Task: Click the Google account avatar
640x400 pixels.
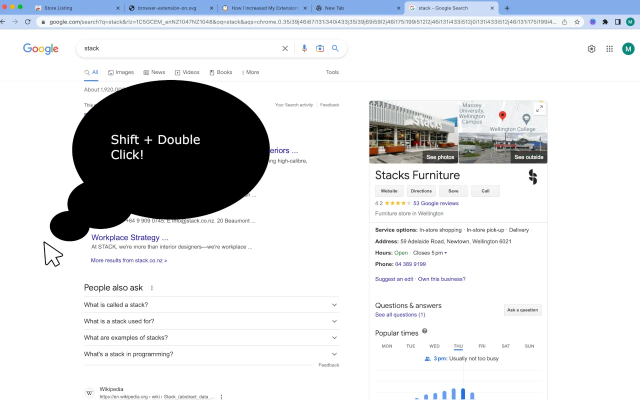Action: coord(627,48)
